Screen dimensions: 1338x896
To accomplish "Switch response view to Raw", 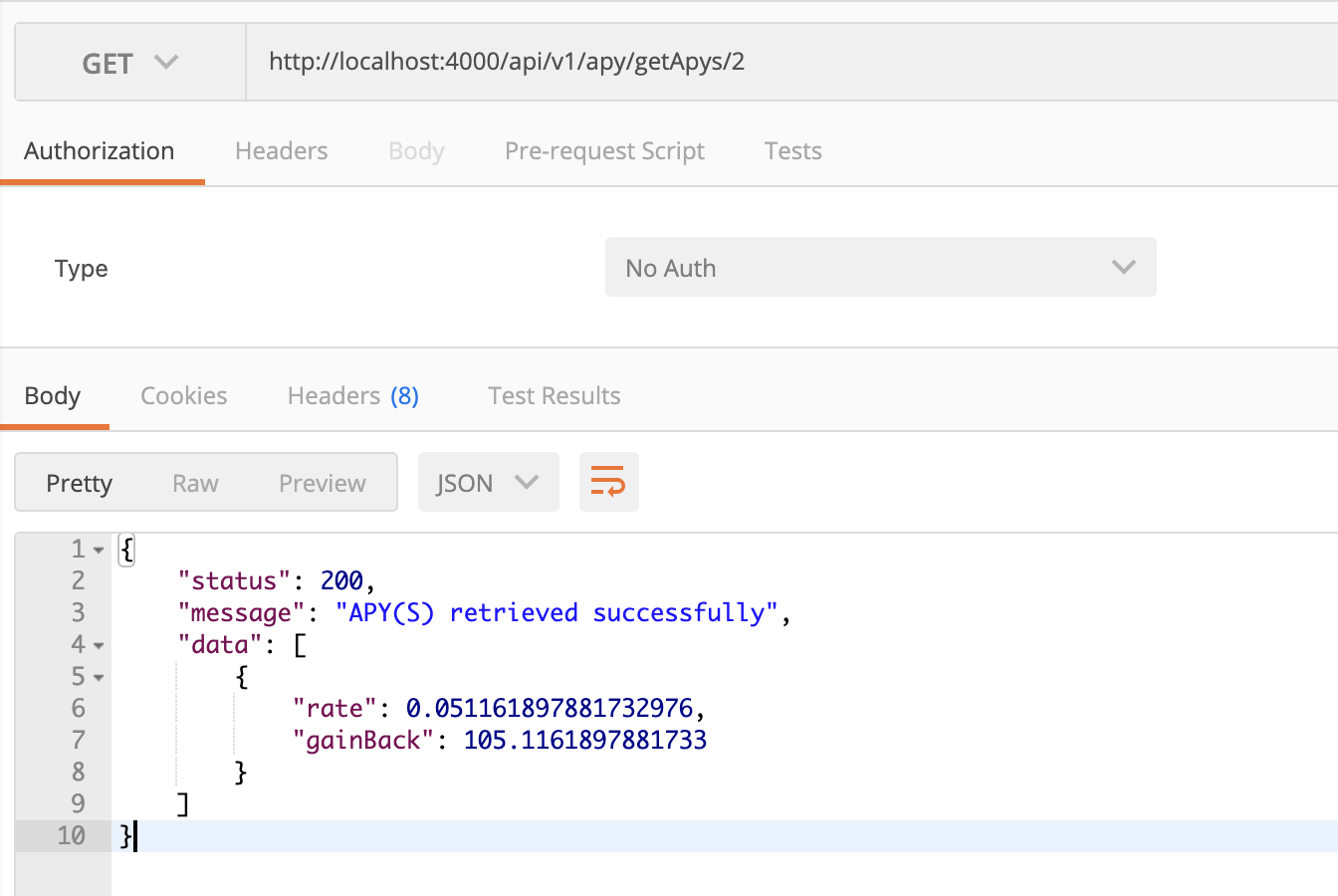I will tap(194, 482).
